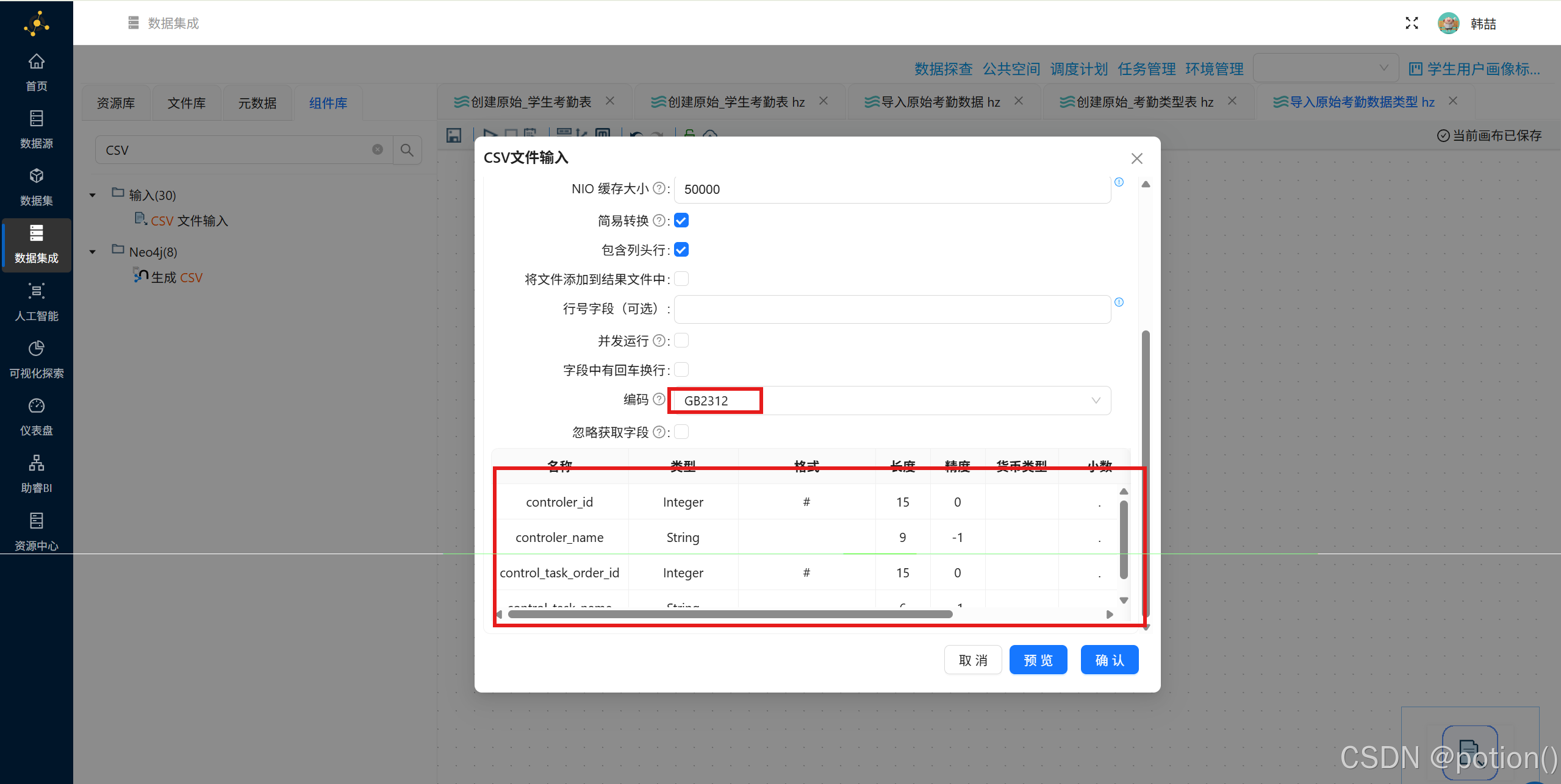This screenshot has width=1561, height=784.
Task: Open the 人工智能 sidebar icon
Action: pyautogui.click(x=37, y=291)
